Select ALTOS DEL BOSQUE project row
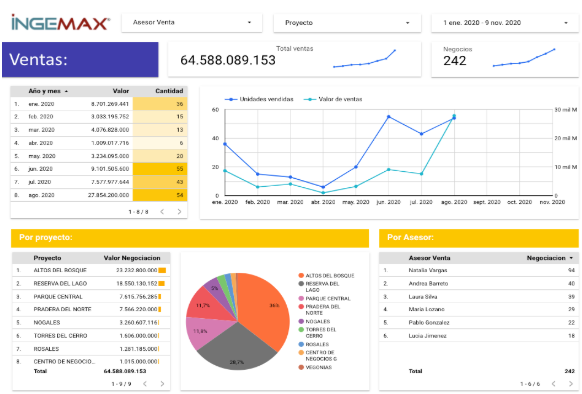The image size is (582, 394). coord(91,270)
